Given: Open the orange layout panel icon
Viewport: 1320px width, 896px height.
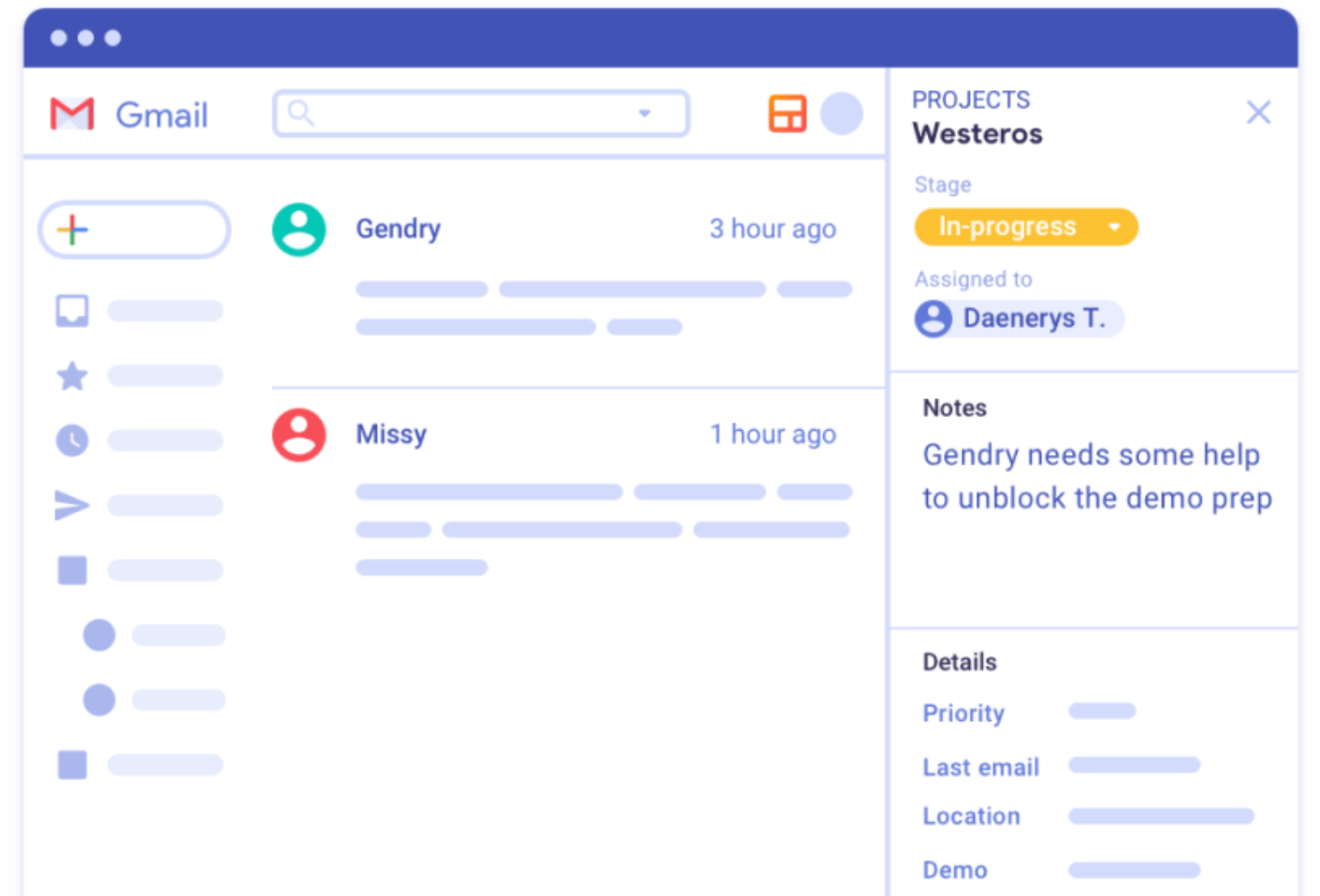Looking at the screenshot, I should (x=787, y=113).
